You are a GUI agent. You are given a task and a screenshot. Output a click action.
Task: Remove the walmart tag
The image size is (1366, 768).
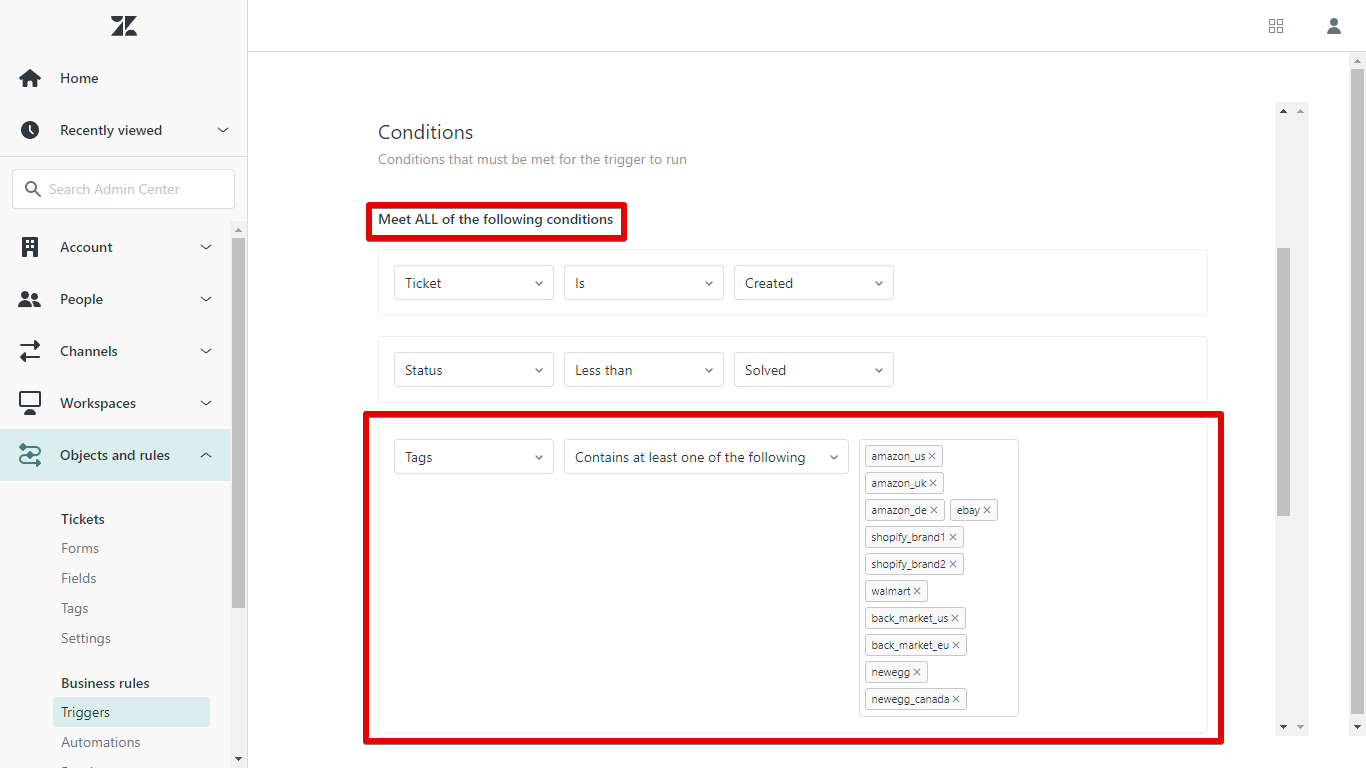coord(917,591)
